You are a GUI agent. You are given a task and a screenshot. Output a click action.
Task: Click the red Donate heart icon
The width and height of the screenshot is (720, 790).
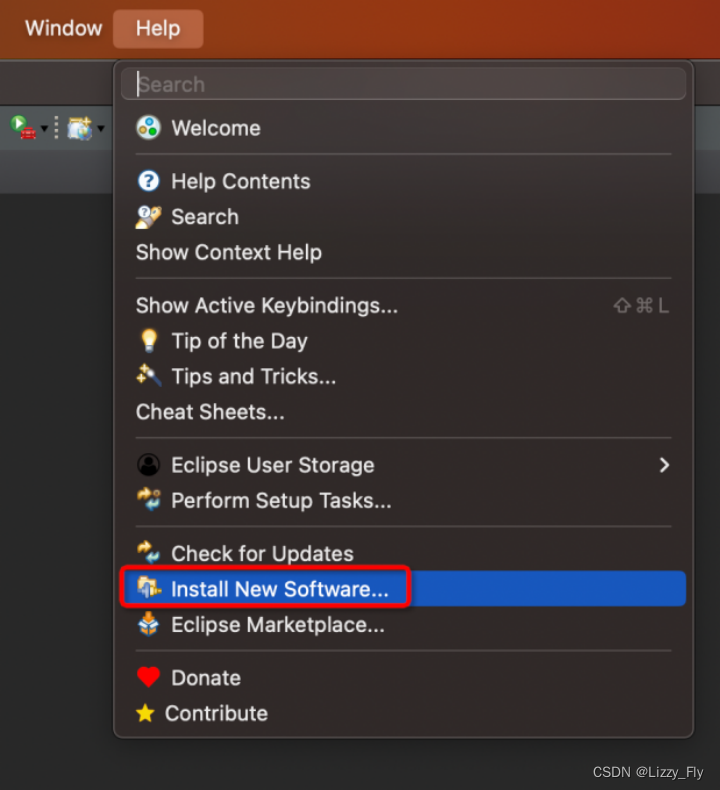149,678
